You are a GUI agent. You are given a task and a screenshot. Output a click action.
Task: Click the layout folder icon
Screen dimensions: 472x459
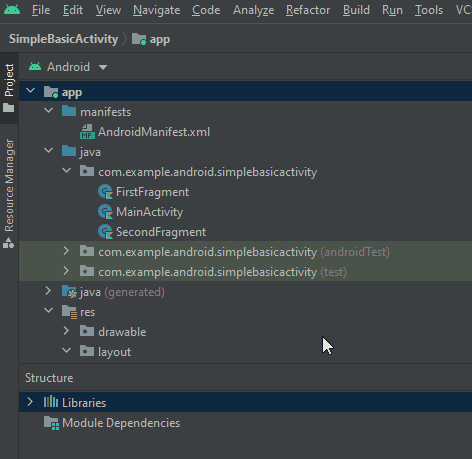pos(87,351)
